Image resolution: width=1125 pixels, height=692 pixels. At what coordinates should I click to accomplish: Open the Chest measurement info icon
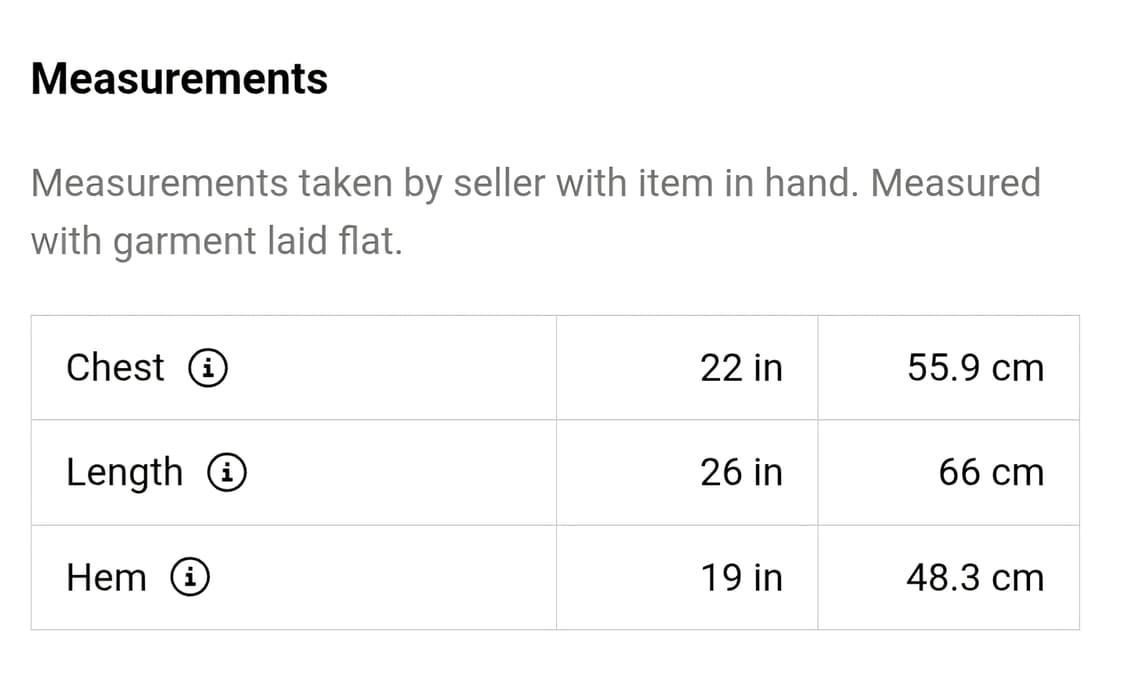pos(208,369)
